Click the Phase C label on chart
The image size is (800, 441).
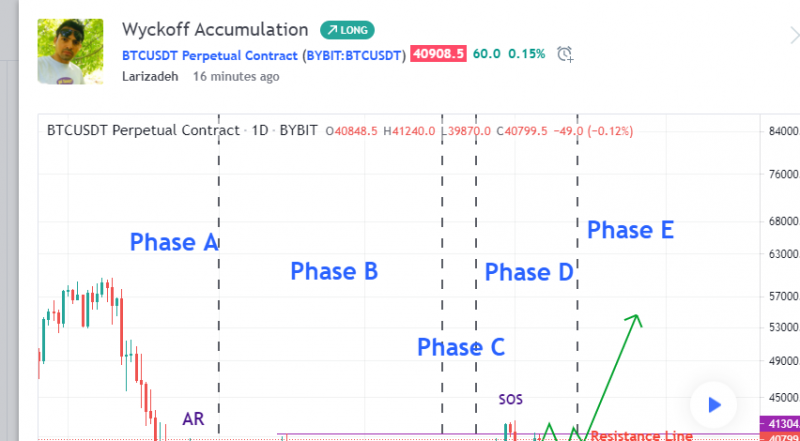pyautogui.click(x=461, y=347)
